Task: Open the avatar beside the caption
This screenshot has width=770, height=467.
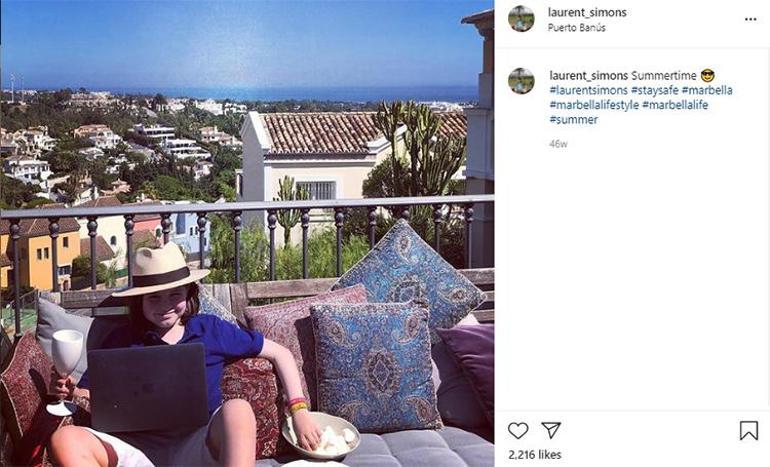Action: (521, 81)
